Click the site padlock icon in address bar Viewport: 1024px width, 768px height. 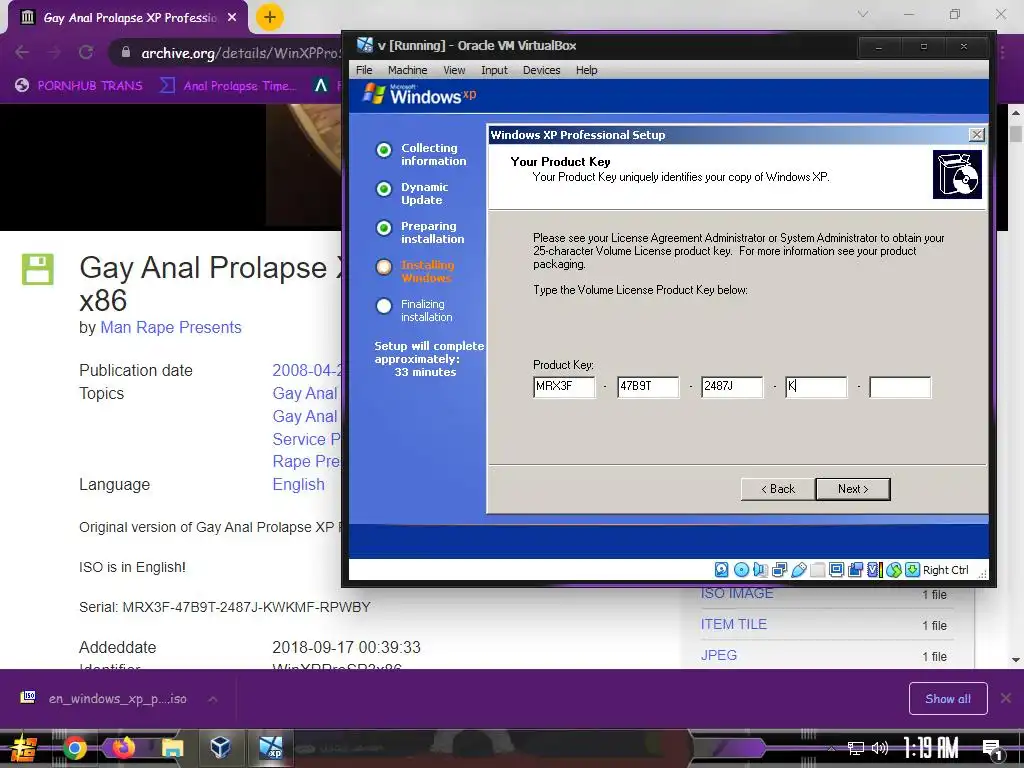click(125, 52)
